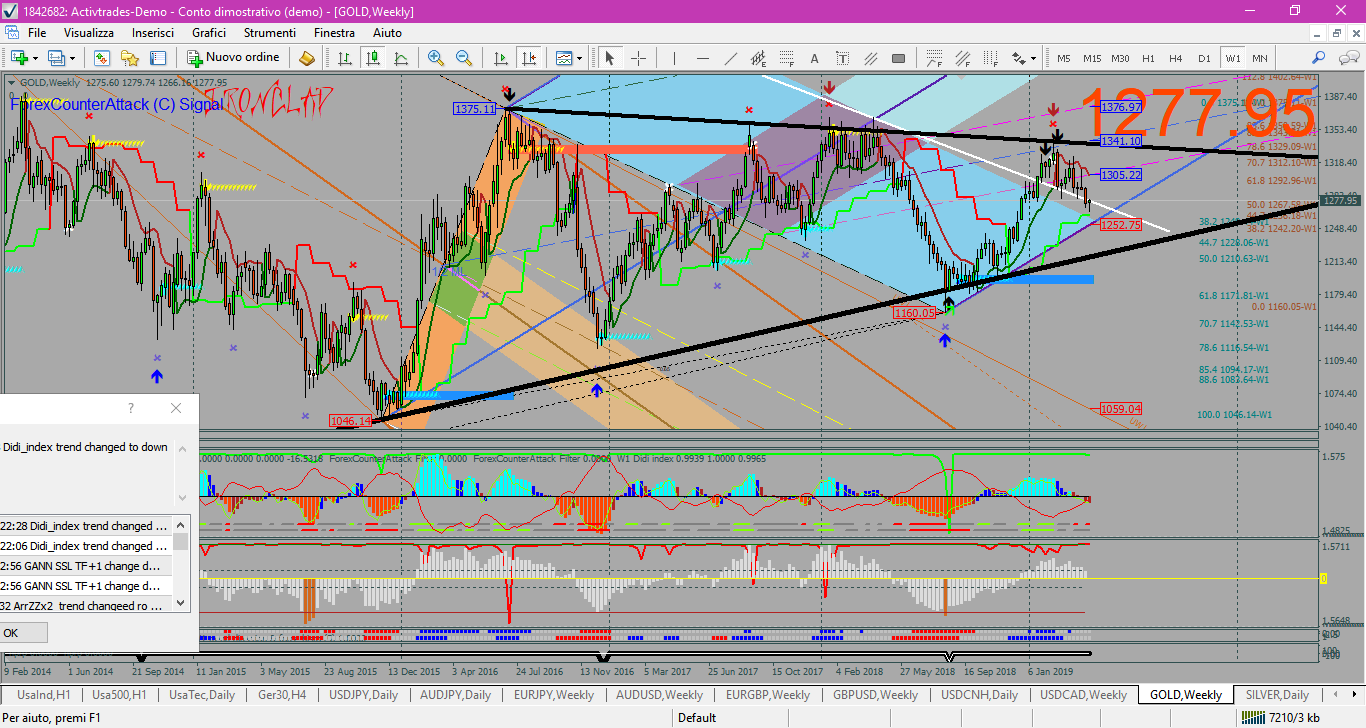Select the trendline drawing tool
This screenshot has height=728, width=1366.
(731, 57)
